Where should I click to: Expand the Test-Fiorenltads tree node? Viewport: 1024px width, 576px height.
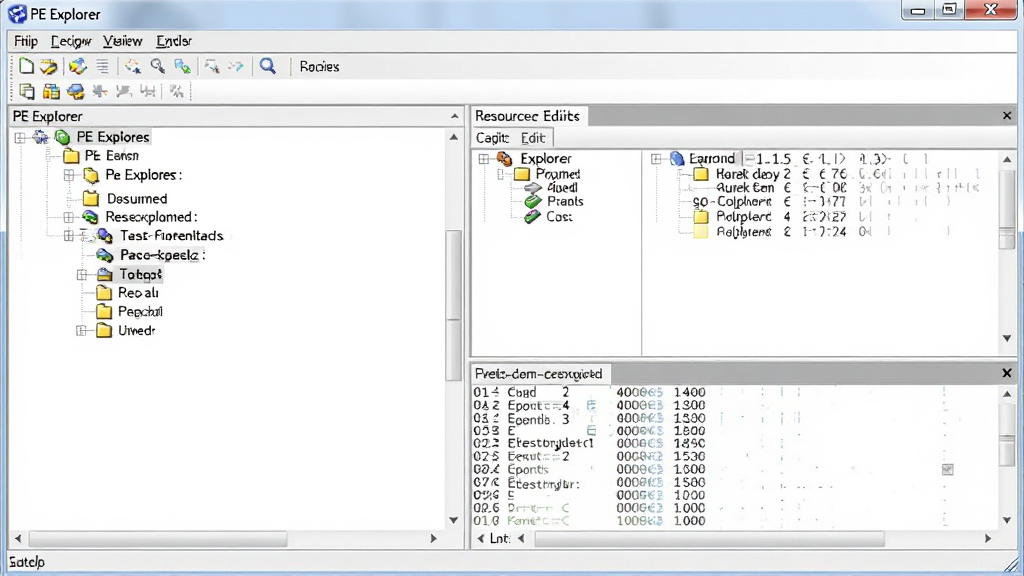pyautogui.click(x=69, y=236)
